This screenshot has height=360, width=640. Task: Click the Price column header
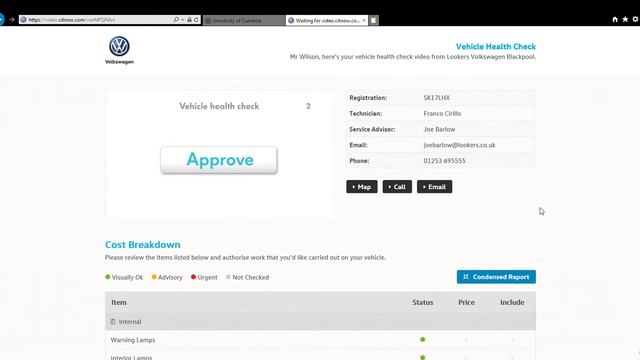(466, 302)
